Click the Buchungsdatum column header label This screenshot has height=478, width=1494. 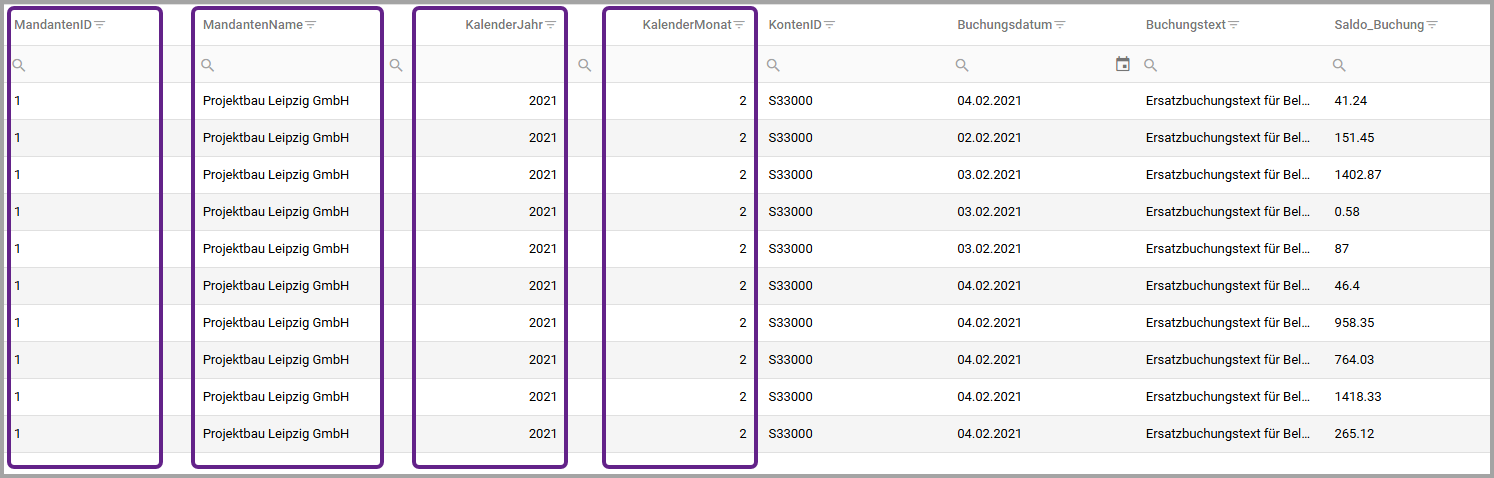(x=1004, y=25)
